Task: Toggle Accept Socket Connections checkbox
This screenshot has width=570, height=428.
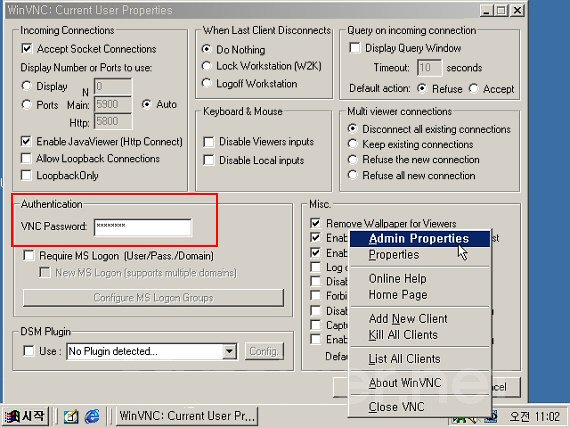Action: pyautogui.click(x=27, y=49)
